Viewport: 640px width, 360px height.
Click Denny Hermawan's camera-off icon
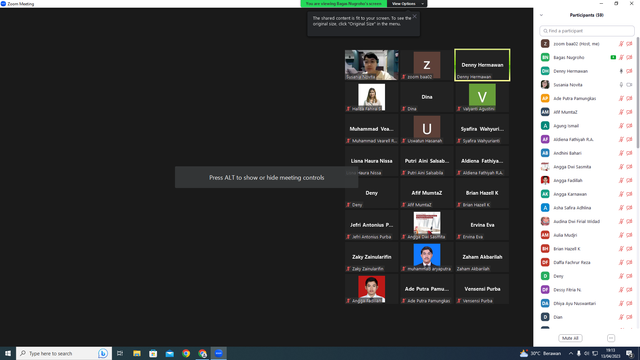[629, 71]
